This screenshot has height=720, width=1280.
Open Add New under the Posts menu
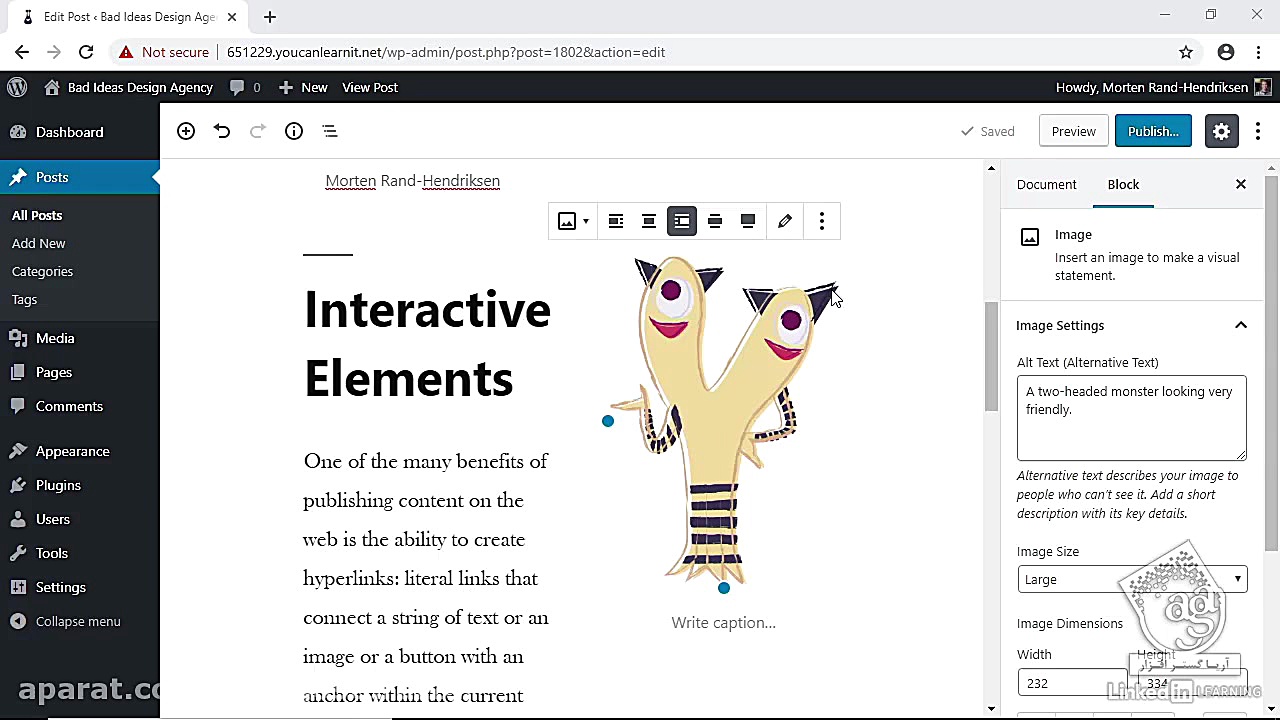[38, 243]
